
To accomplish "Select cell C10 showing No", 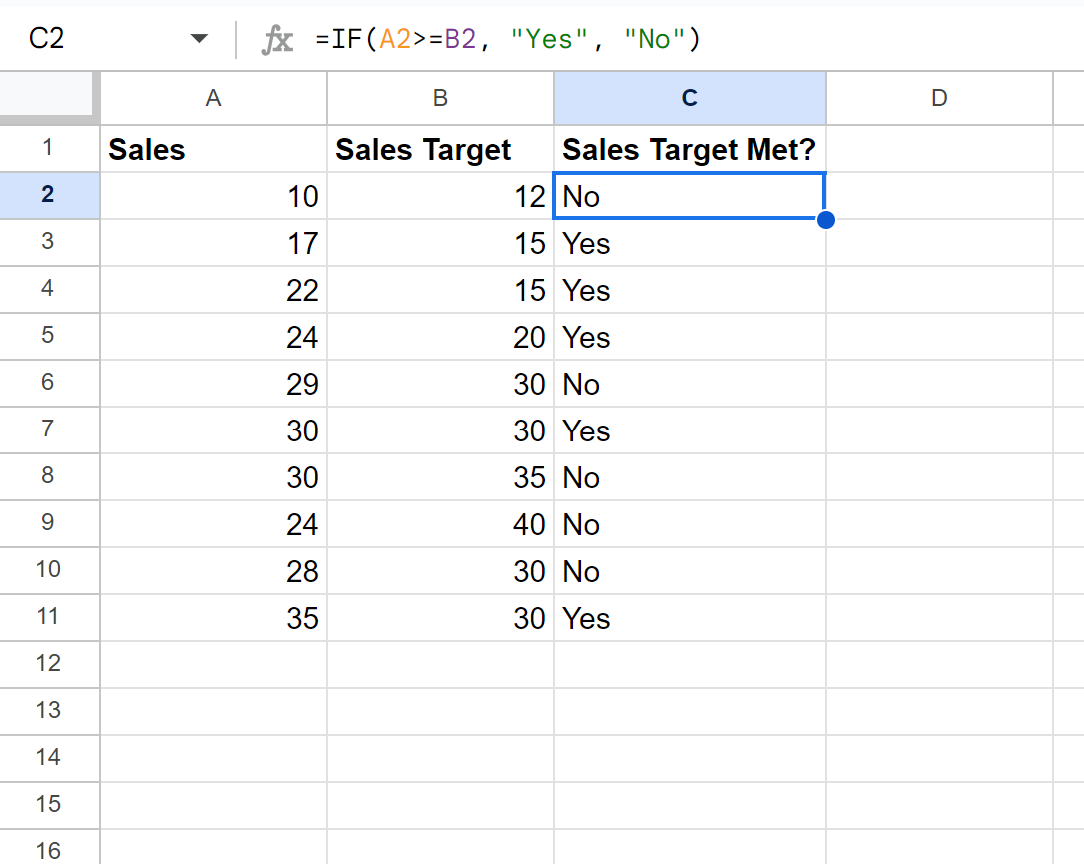I will [690, 571].
